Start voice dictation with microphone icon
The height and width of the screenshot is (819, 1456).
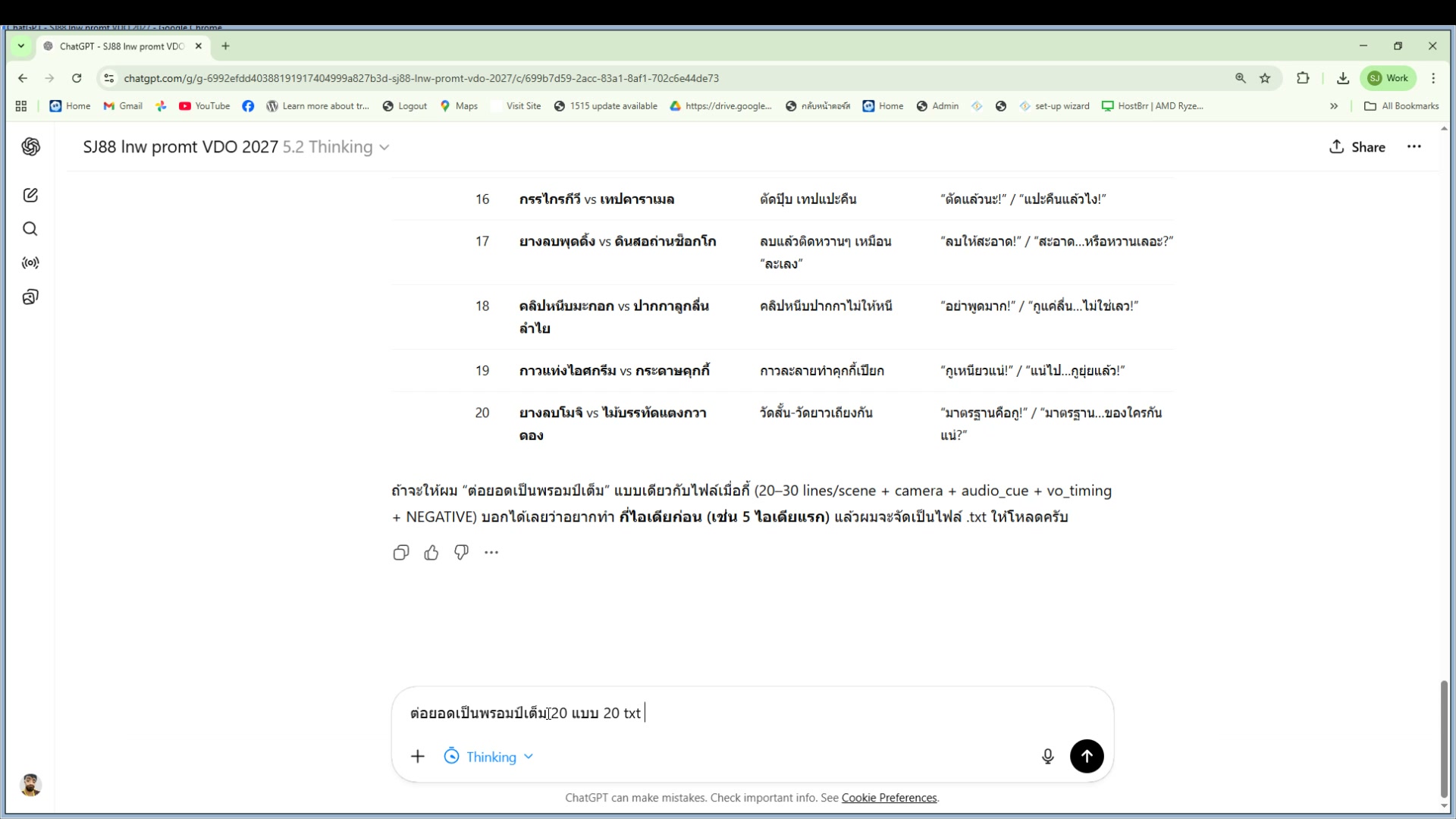(x=1047, y=756)
